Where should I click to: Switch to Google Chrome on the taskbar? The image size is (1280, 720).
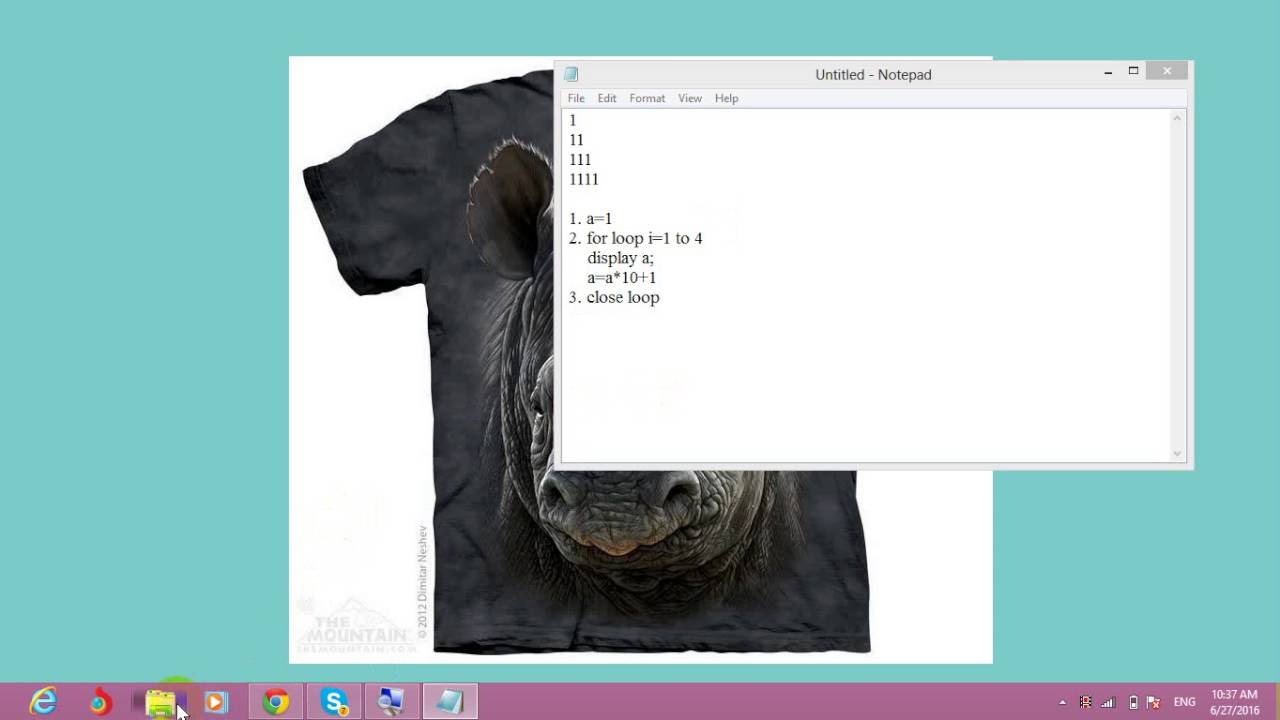(x=276, y=702)
